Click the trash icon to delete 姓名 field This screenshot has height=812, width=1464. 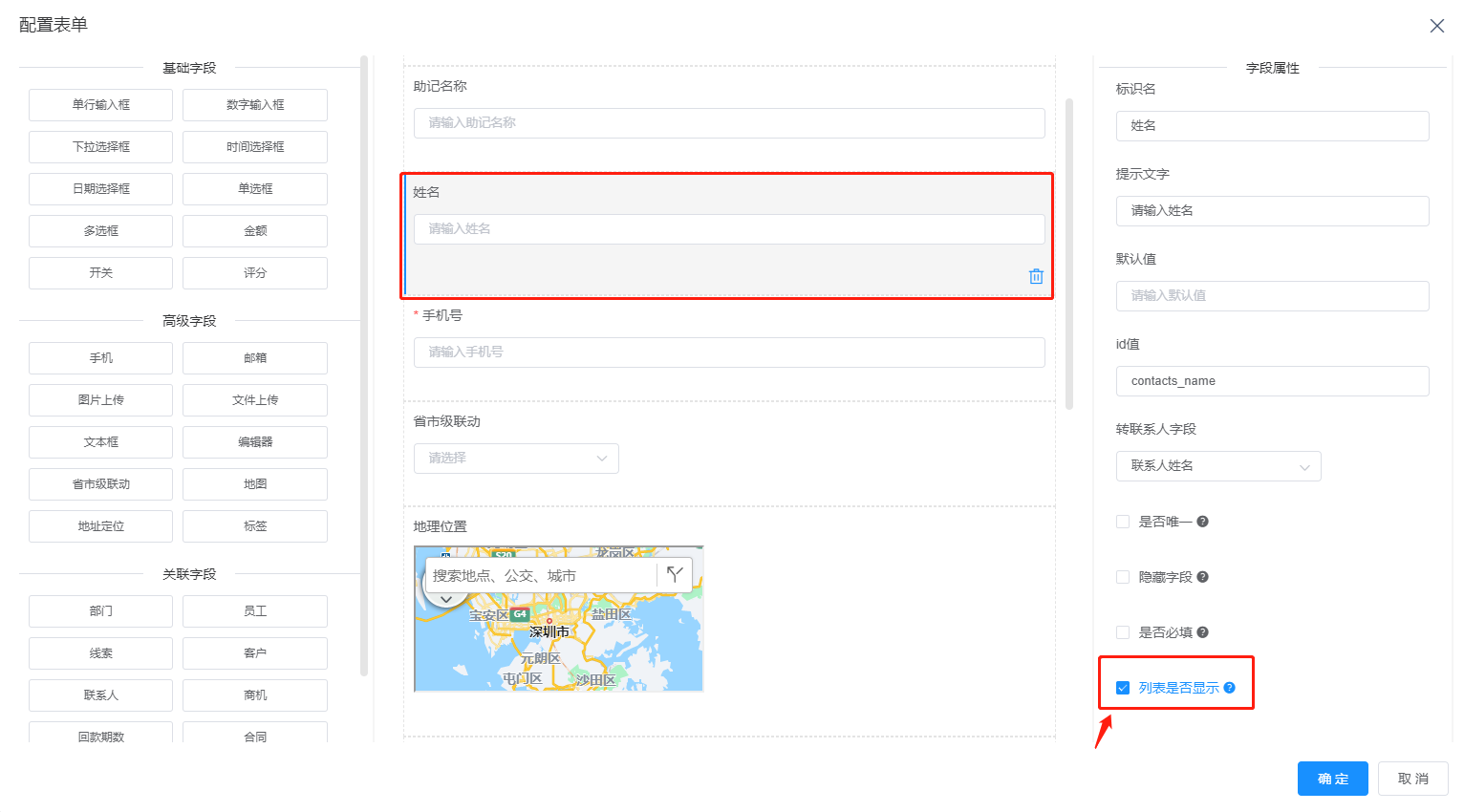point(1036,276)
